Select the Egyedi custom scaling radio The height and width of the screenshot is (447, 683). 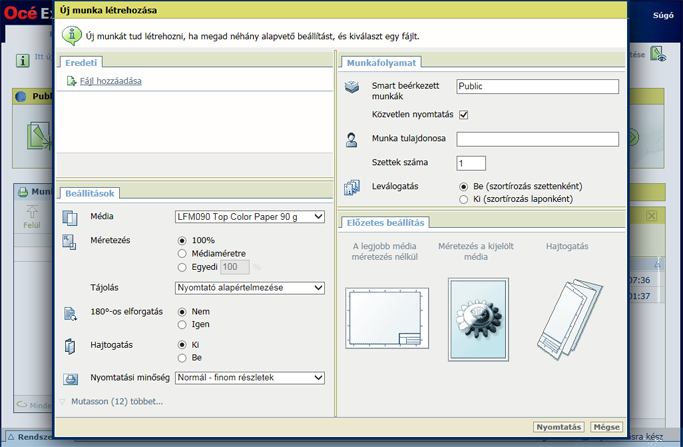182,268
